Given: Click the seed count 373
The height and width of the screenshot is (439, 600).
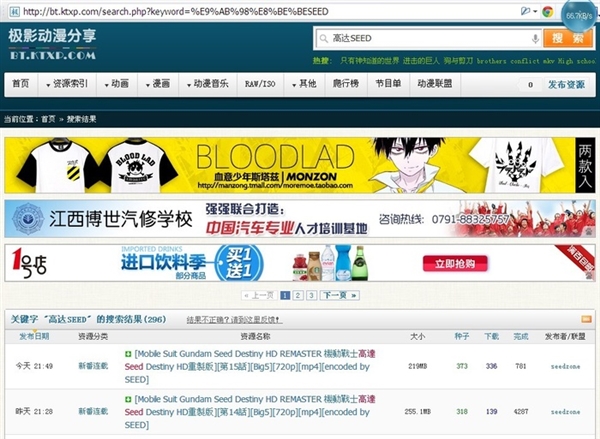Looking at the screenshot, I should coord(462,366).
